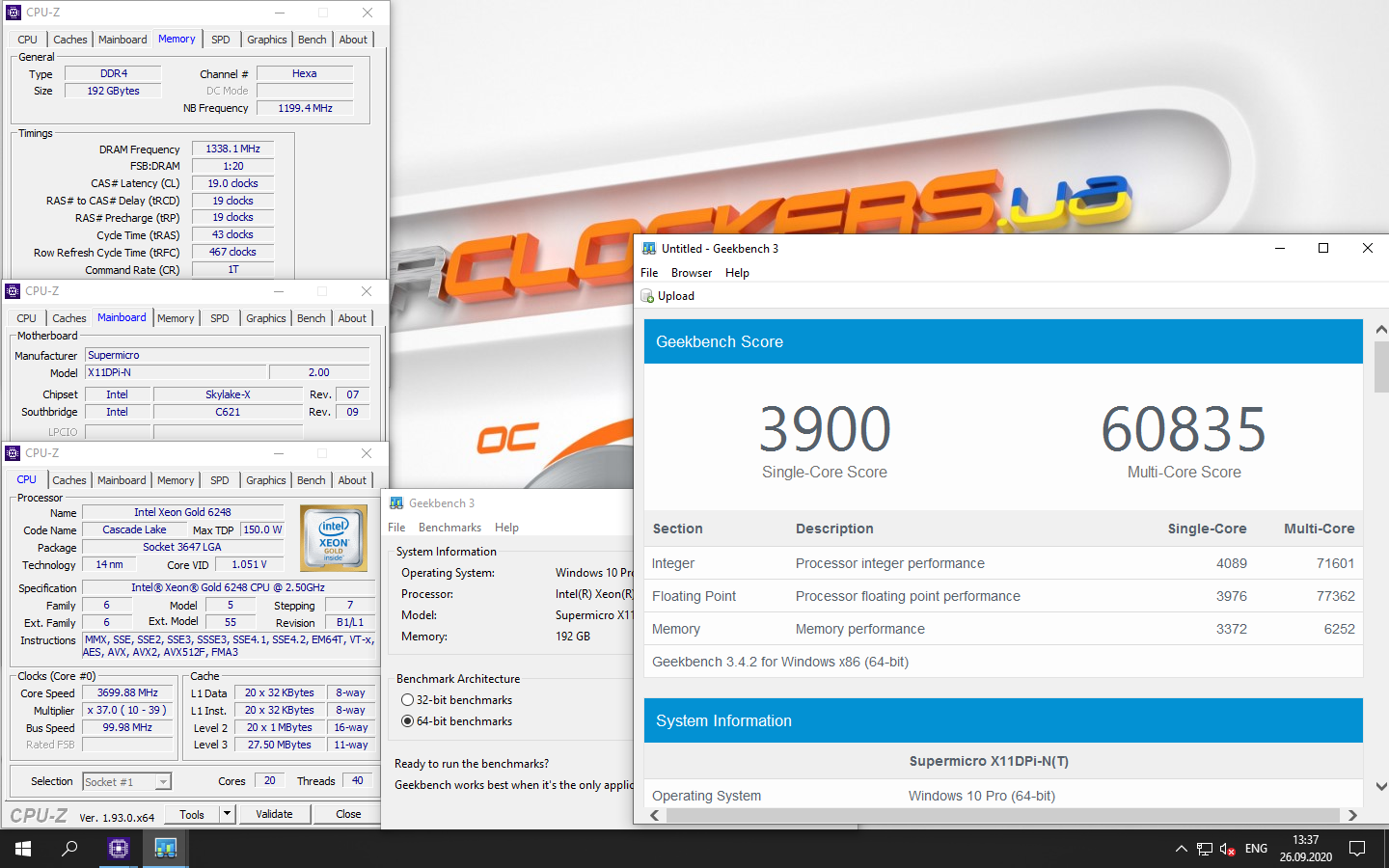Click CPU-Z app icon in Mainboard window title
Viewport: 1389px width, 868px height.
(13, 291)
